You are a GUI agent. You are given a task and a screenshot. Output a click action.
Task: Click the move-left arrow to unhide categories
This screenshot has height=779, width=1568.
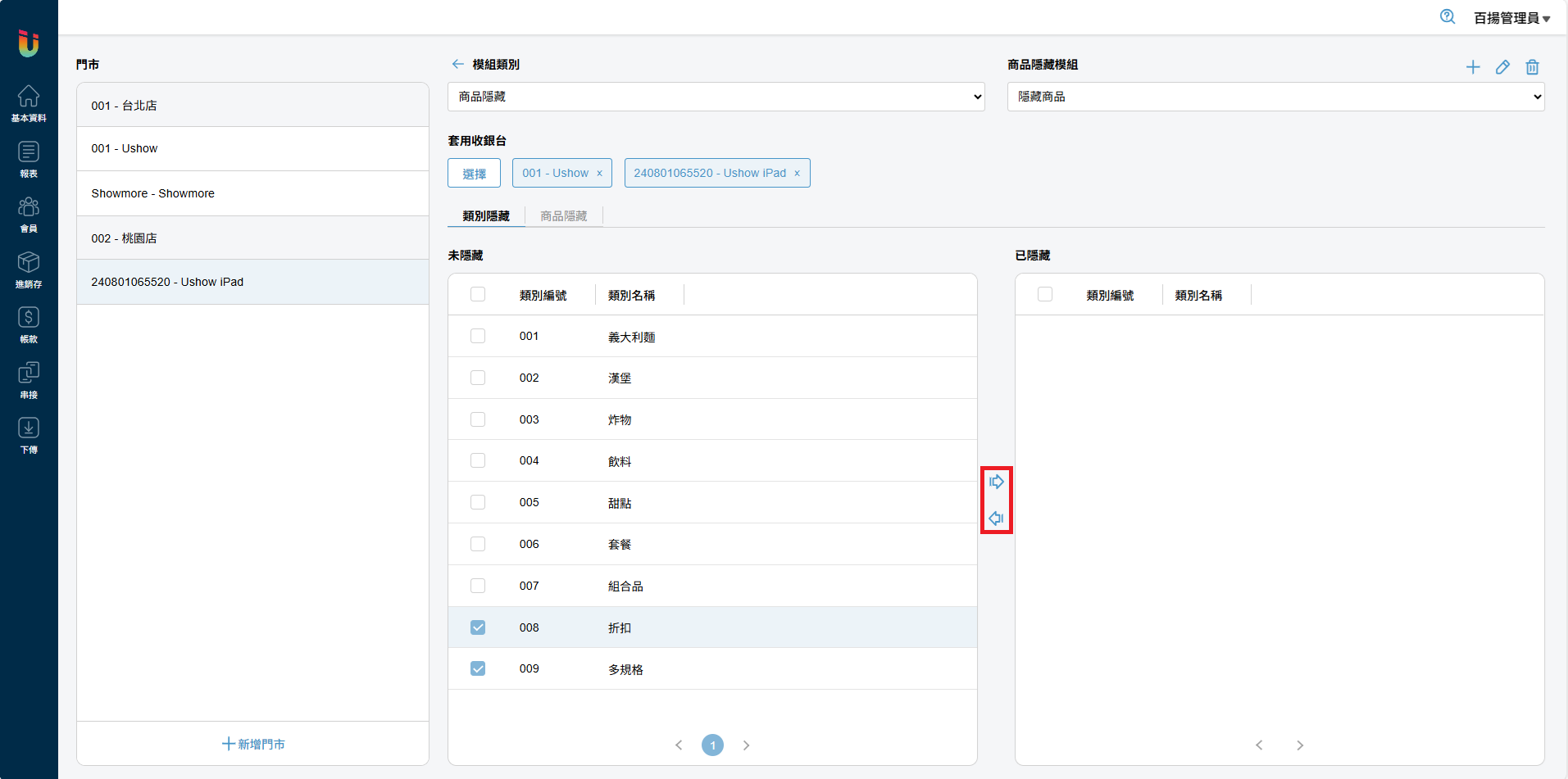[996, 519]
